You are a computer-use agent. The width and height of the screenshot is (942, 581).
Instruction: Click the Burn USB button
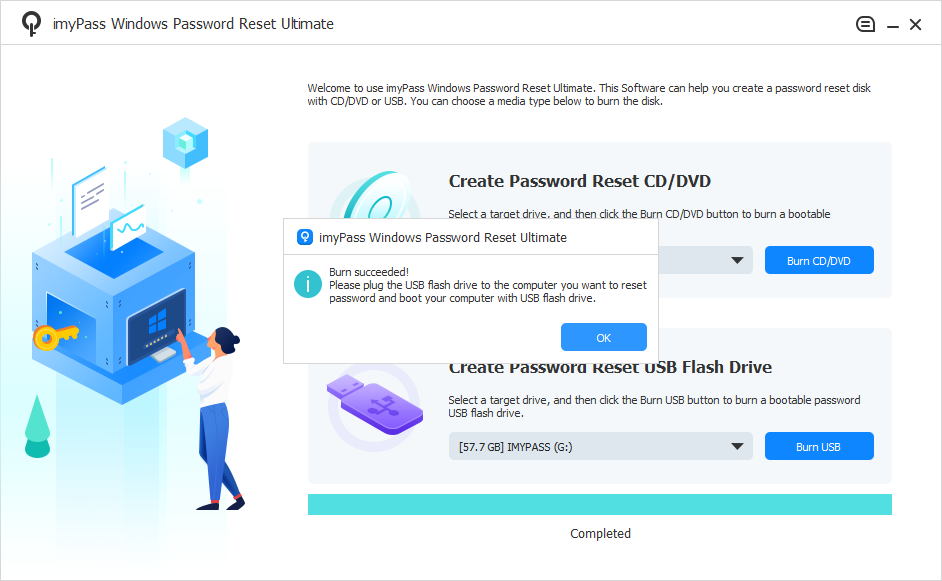tap(819, 446)
